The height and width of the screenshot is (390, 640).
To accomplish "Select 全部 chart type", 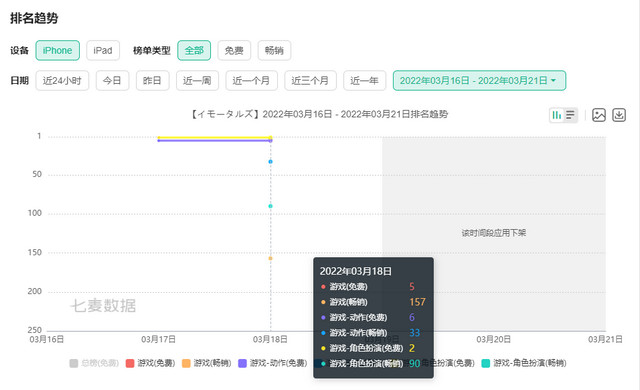I will 194,51.
